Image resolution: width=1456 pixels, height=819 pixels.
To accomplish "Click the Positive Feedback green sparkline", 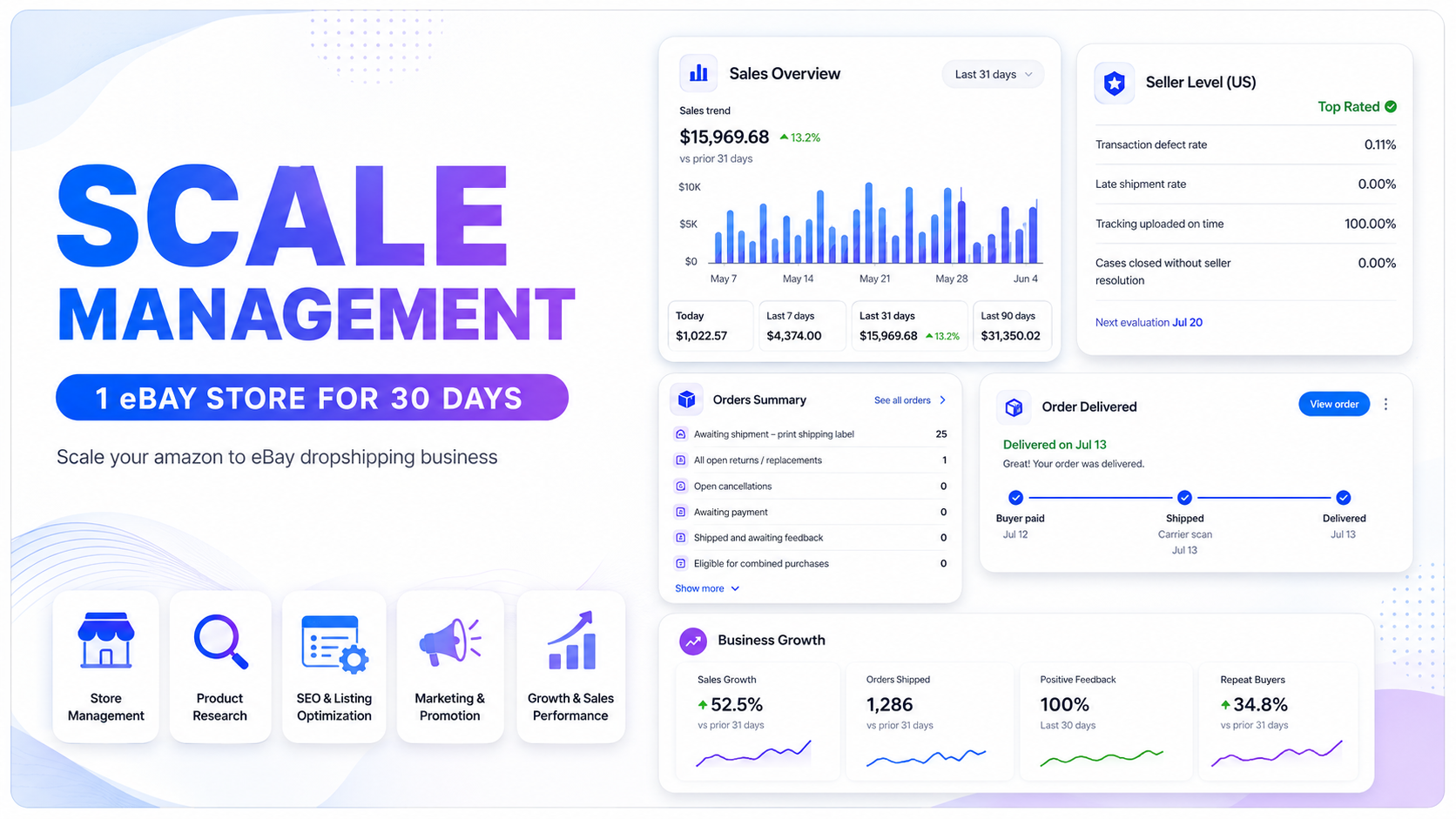I will (1102, 757).
